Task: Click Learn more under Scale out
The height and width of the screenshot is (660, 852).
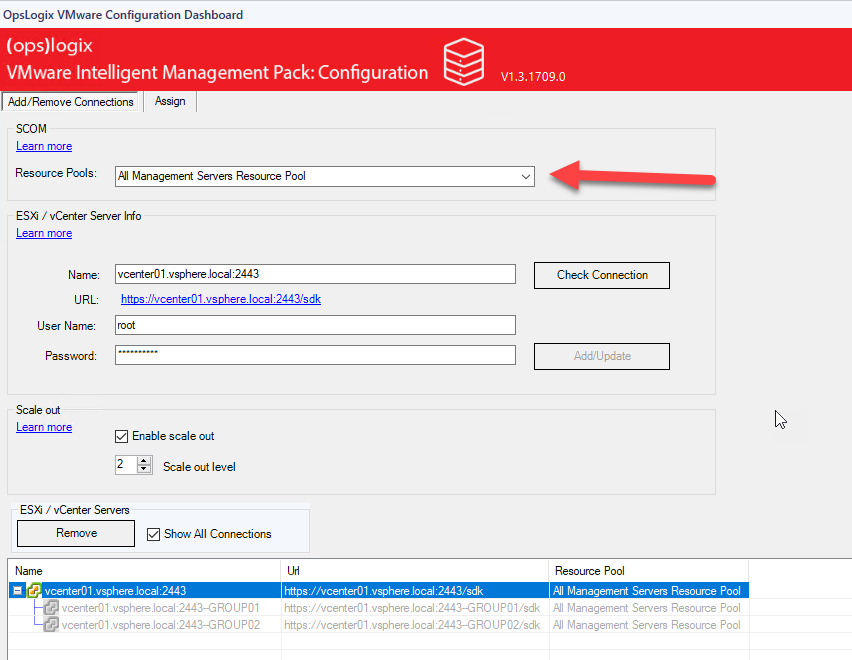Action: 43,426
